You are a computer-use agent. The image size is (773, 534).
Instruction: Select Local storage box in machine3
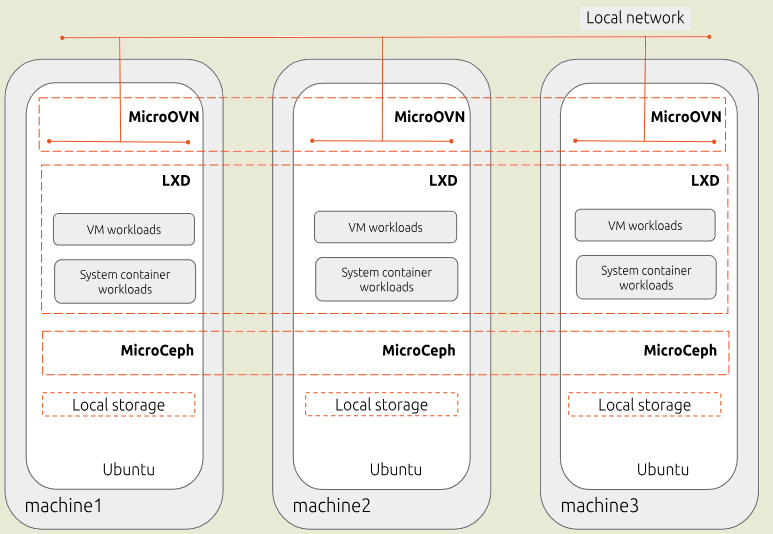[644, 405]
